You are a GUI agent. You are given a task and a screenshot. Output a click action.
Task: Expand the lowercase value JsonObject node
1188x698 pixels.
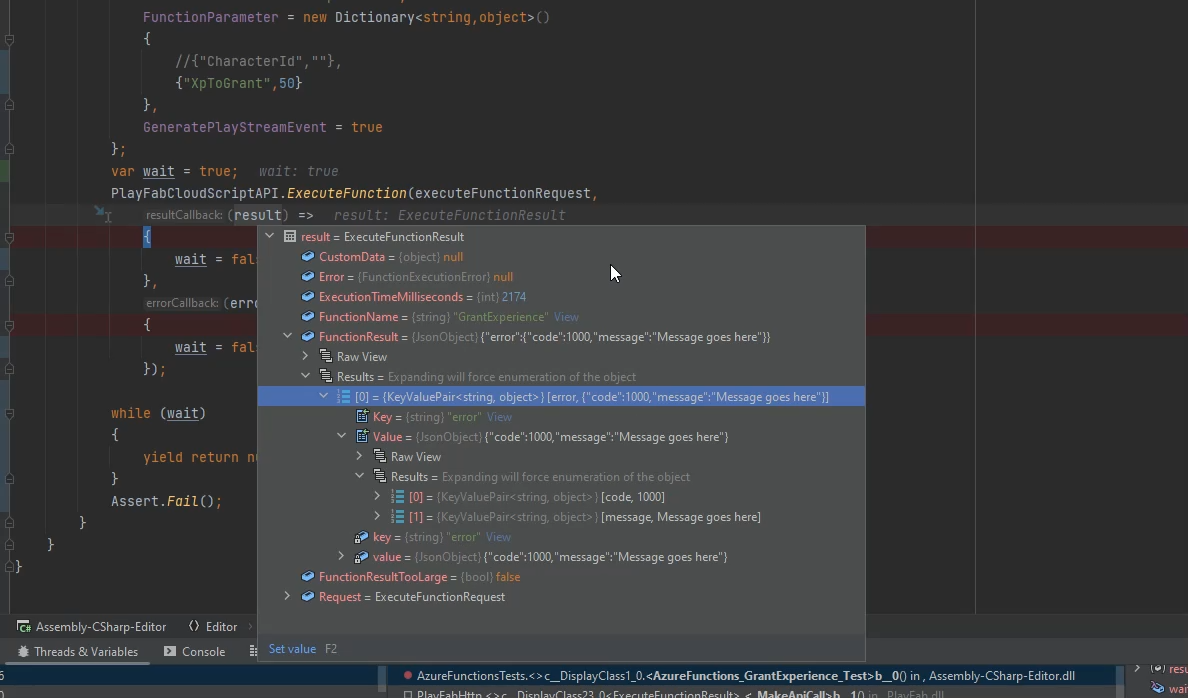pyautogui.click(x=342, y=557)
